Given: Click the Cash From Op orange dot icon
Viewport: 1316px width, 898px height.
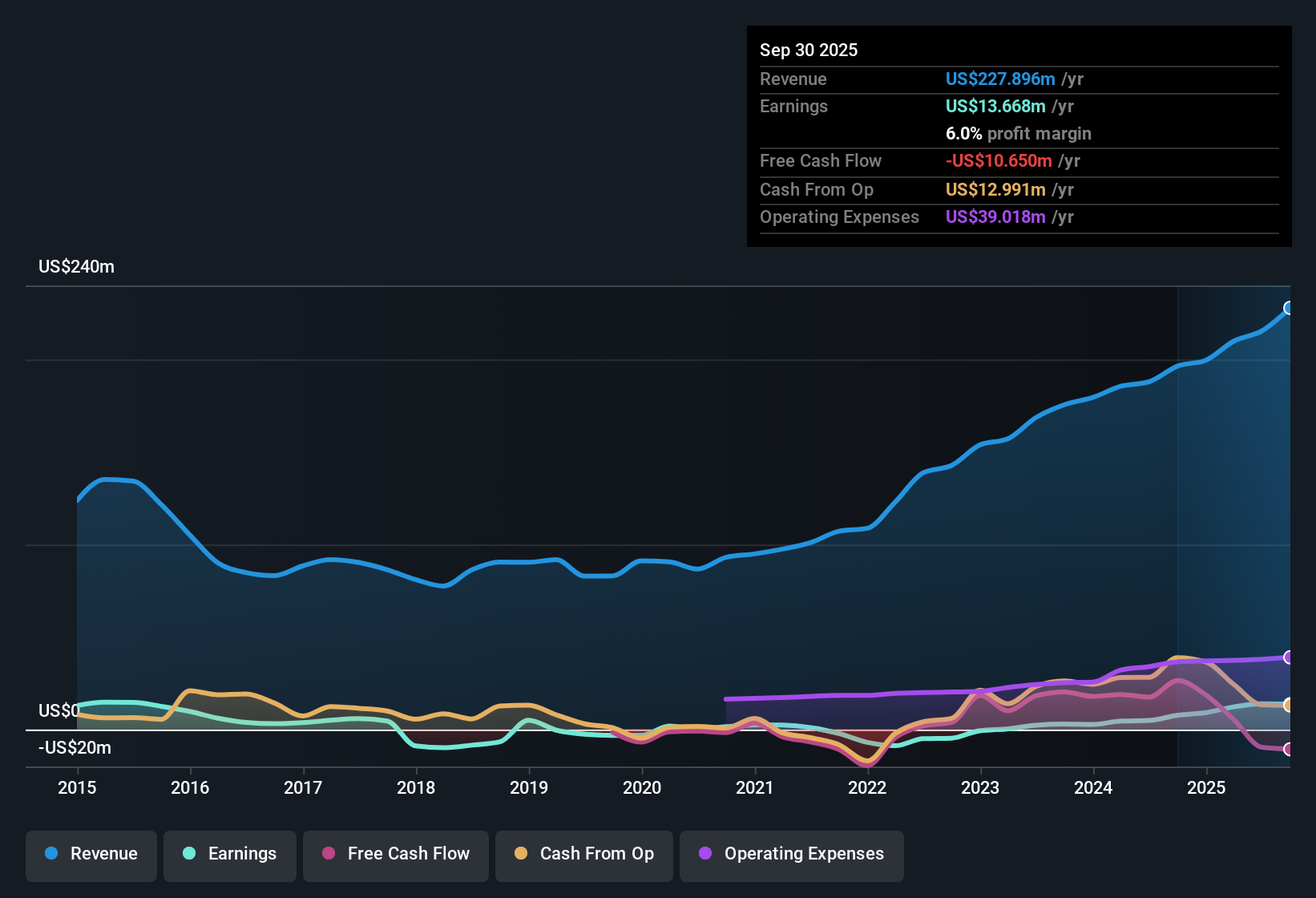Looking at the screenshot, I should coord(520,854).
